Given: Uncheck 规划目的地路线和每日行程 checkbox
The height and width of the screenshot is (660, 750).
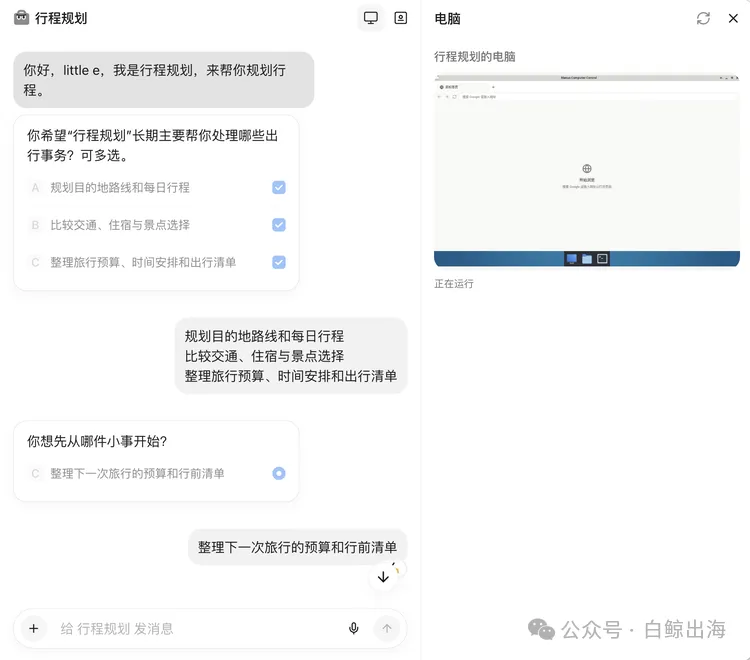Looking at the screenshot, I should (x=279, y=187).
